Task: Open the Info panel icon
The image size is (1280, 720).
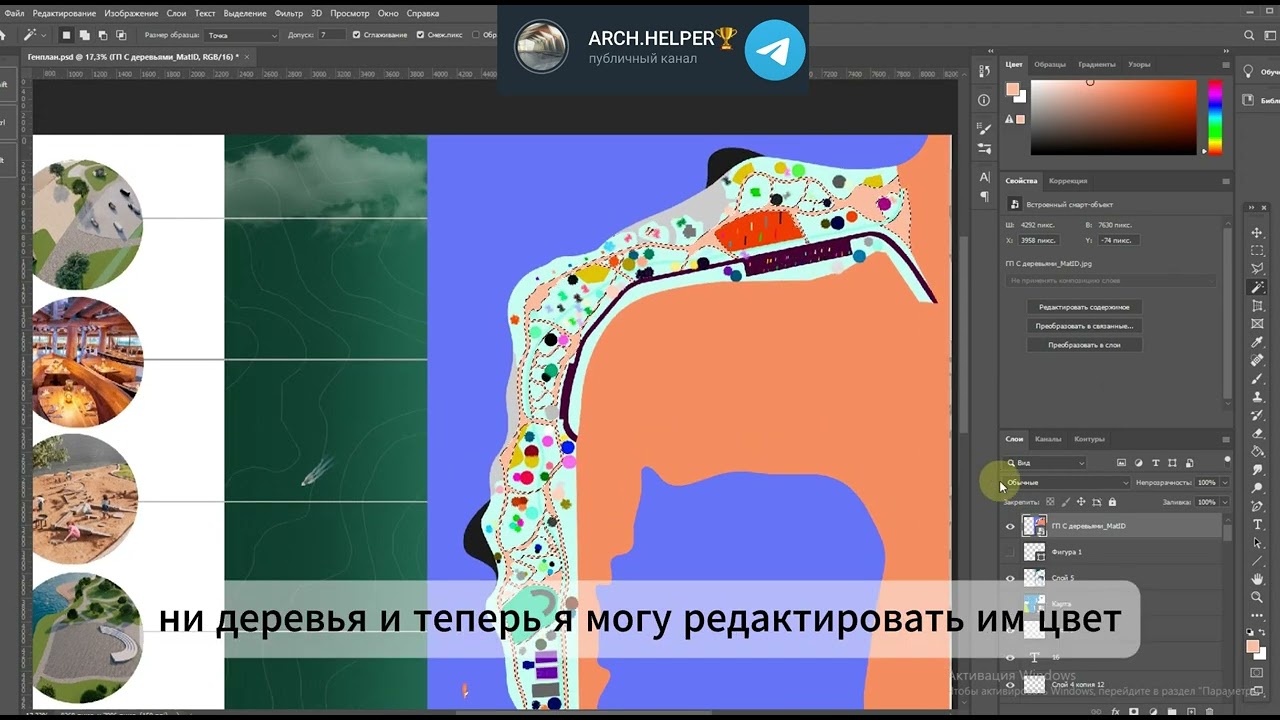Action: click(x=984, y=100)
